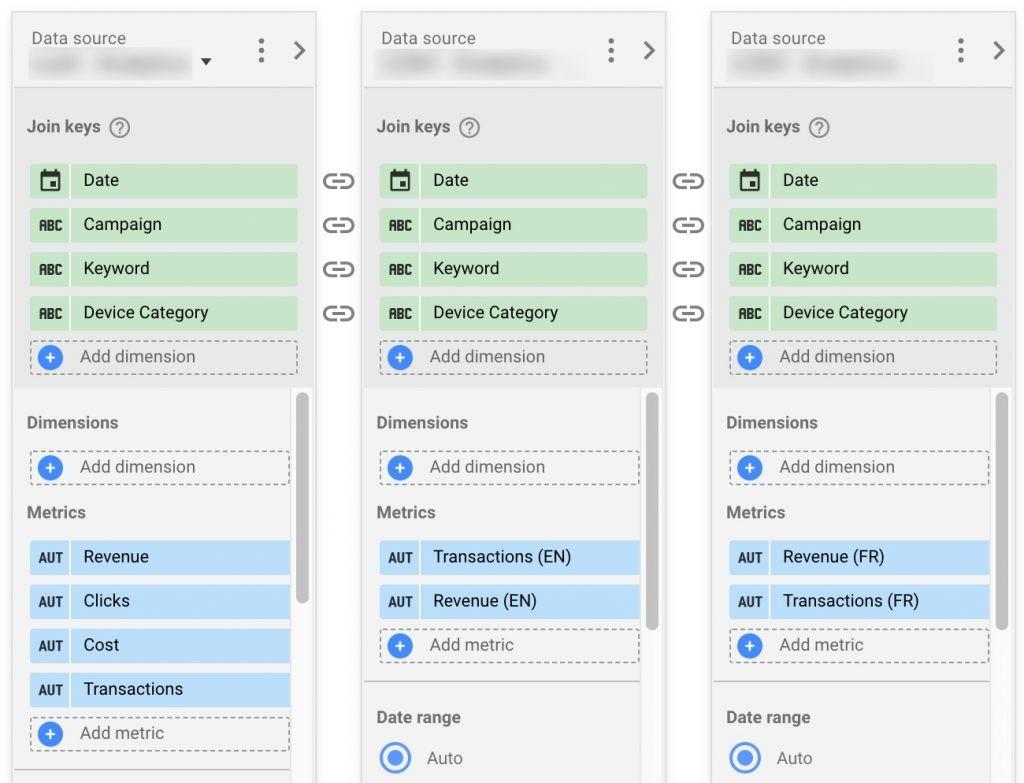Open the middle panel's overflow menu

coord(611,50)
